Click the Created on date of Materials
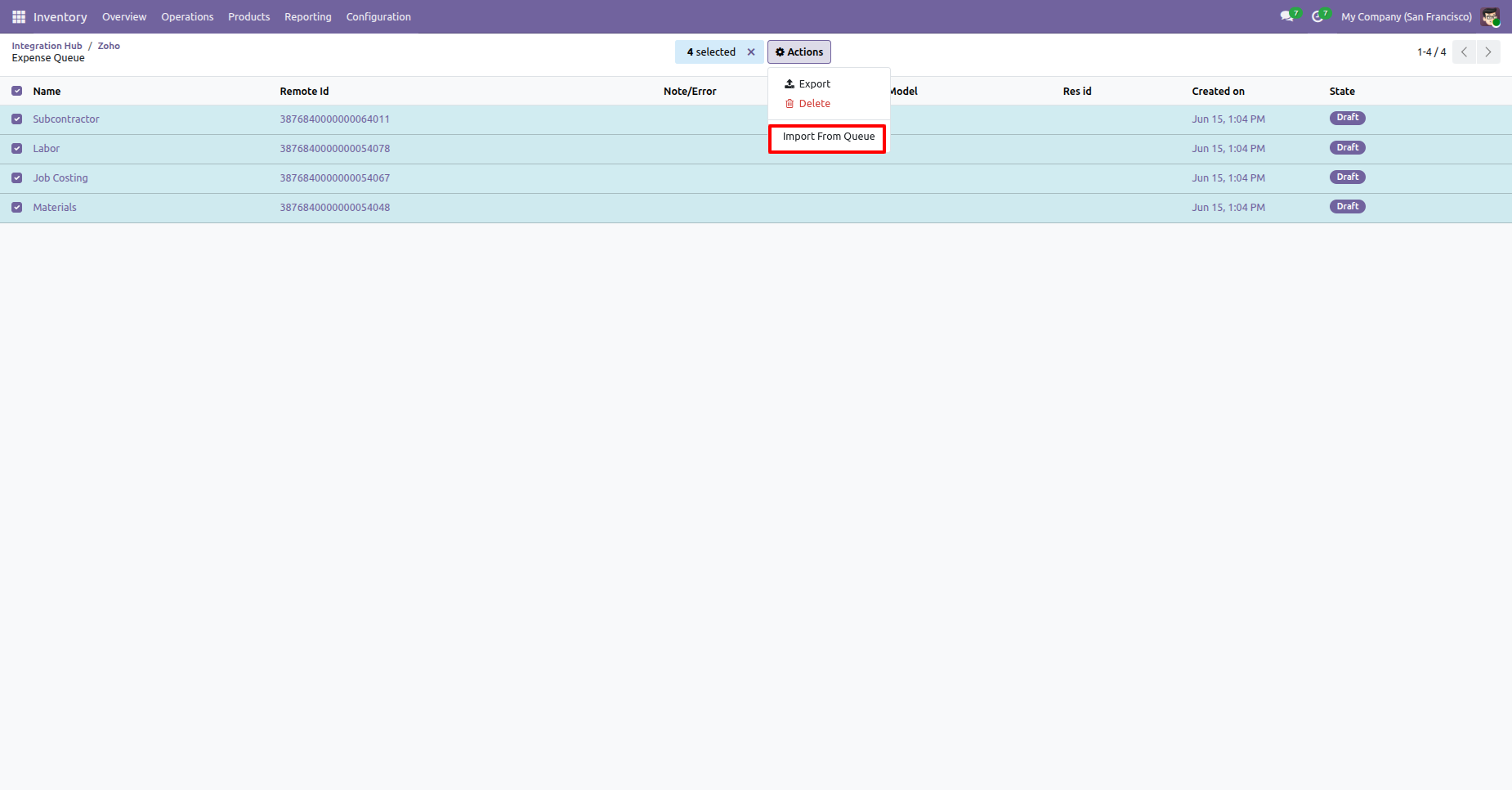Image resolution: width=1512 pixels, height=790 pixels. pos(1228,208)
